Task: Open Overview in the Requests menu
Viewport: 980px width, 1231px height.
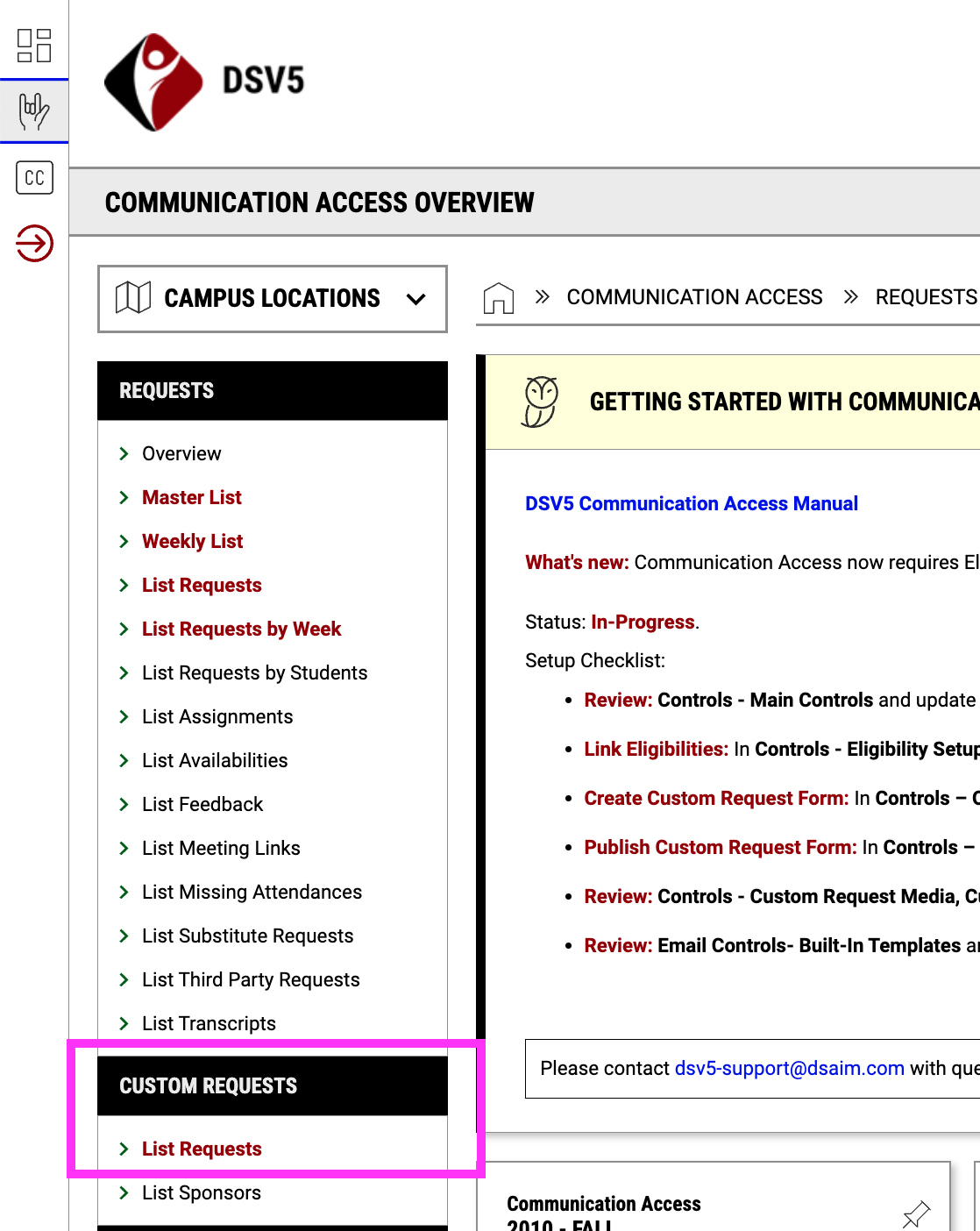Action: click(181, 453)
